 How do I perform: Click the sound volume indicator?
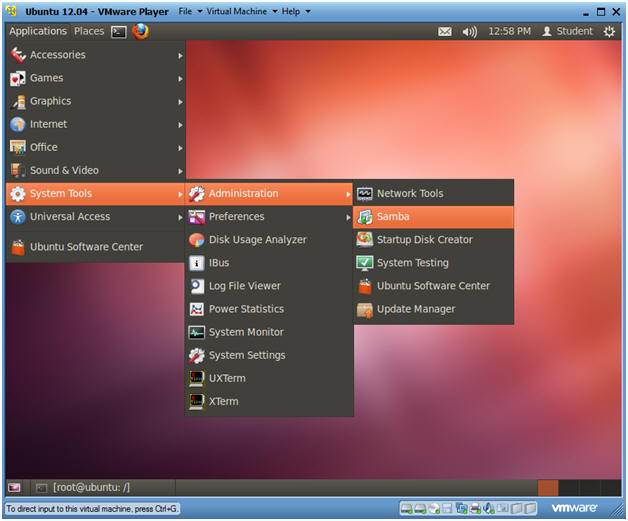point(469,32)
